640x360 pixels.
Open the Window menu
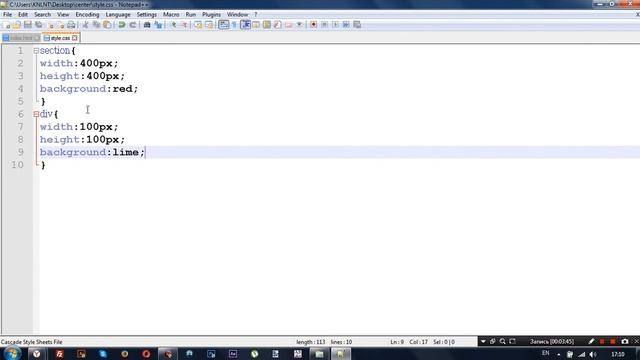coord(238,15)
